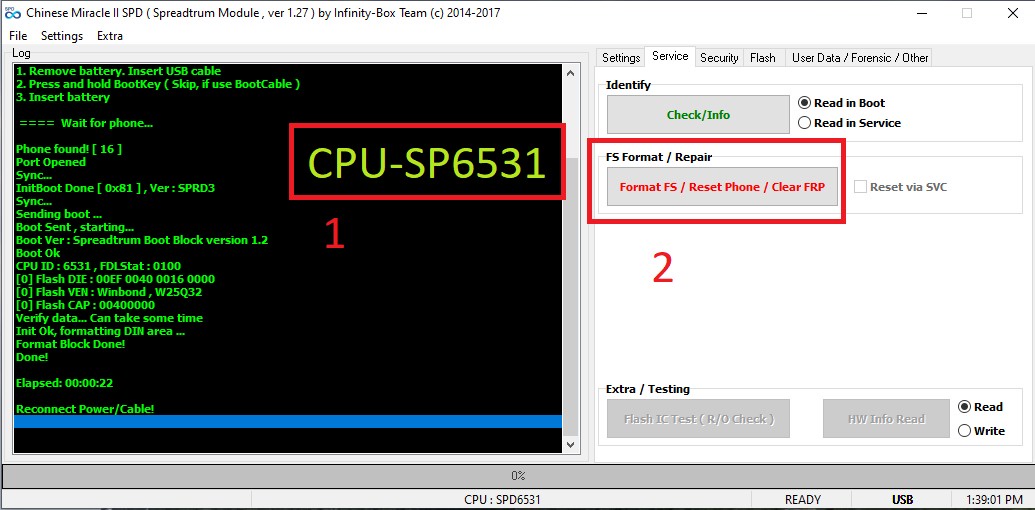Click the '[0] Flash CAP : 00400000' line
1035x510 pixels.
click(x=85, y=305)
